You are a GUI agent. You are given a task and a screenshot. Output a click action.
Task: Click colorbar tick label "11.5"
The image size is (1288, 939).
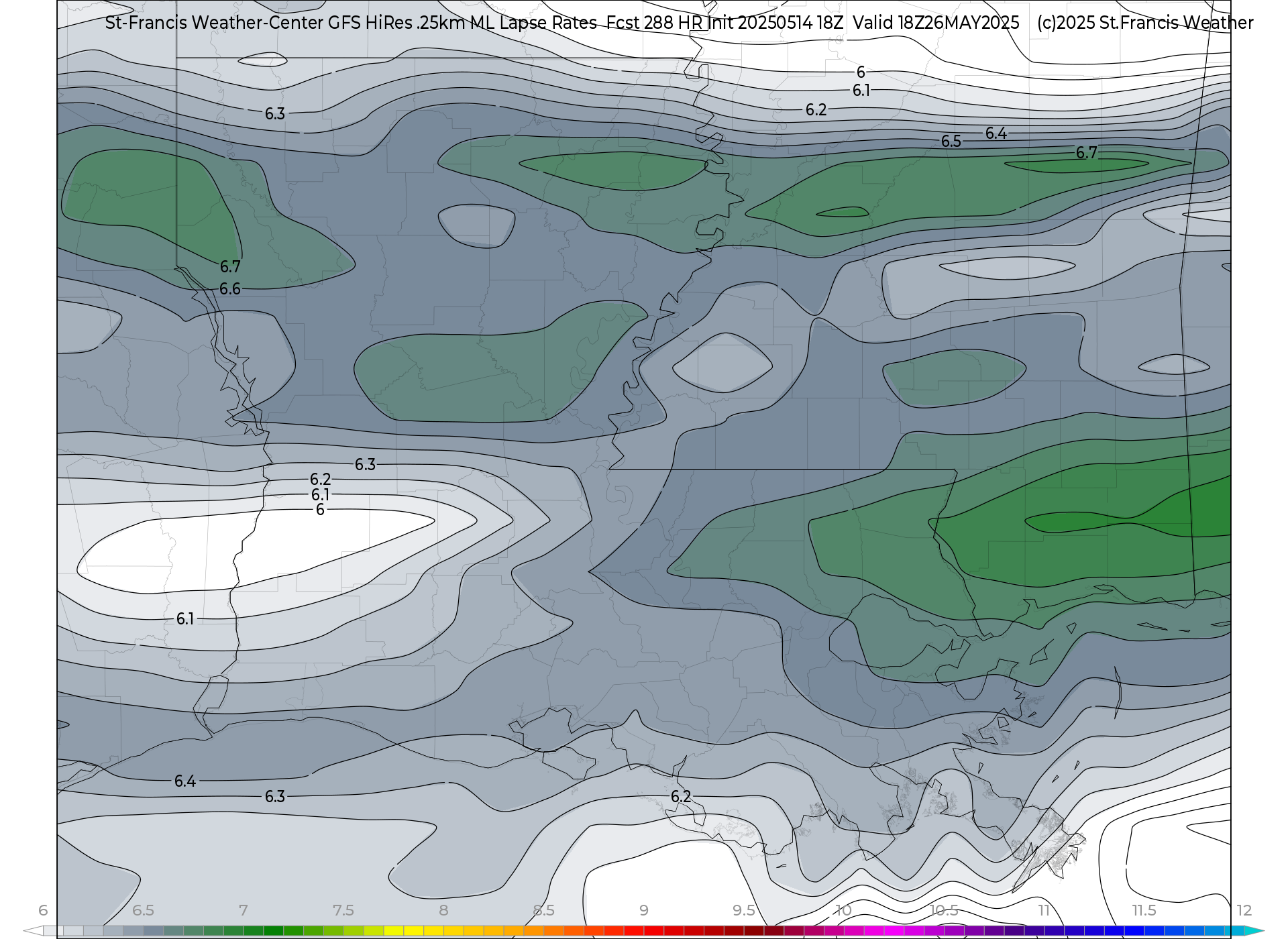tap(1144, 910)
